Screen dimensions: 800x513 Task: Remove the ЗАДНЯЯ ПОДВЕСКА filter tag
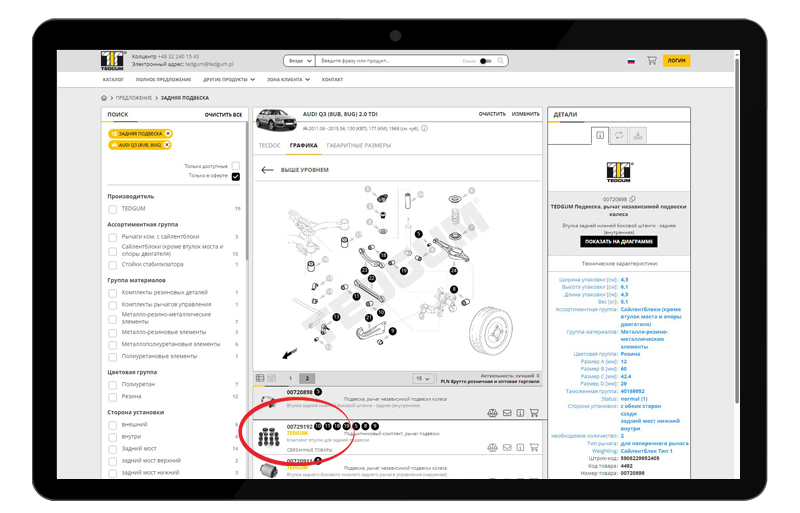(168, 133)
